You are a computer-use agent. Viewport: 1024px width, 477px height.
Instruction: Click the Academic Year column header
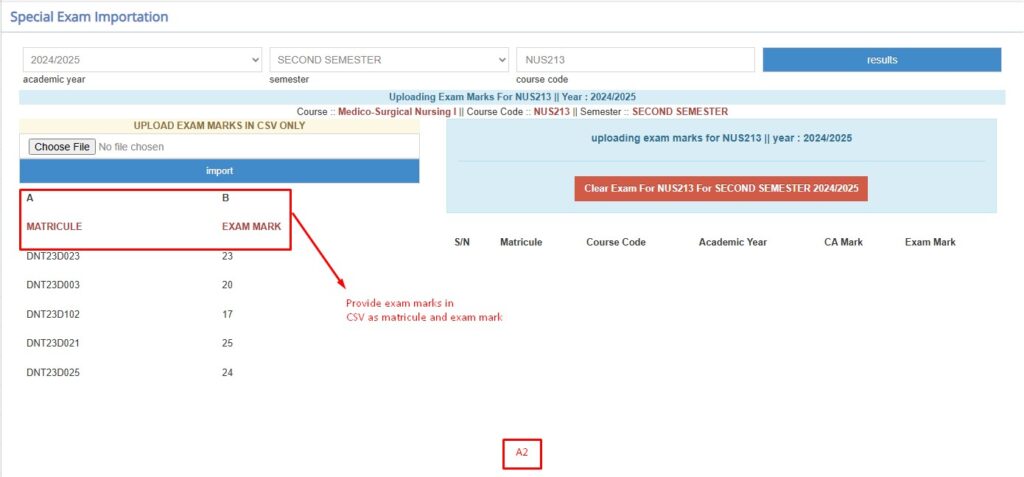click(733, 242)
